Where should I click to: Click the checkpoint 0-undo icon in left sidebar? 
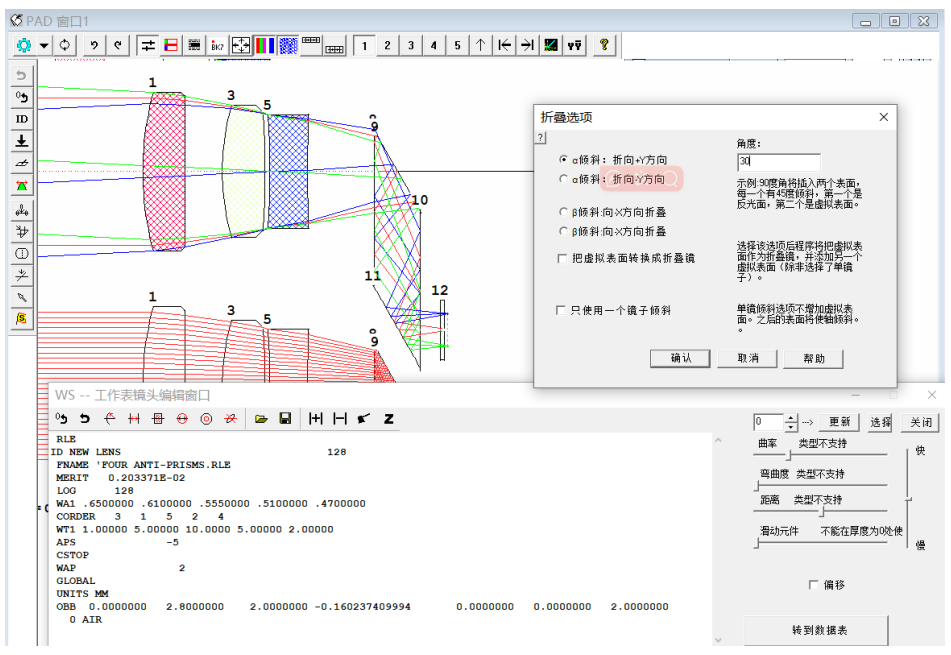coord(22,97)
